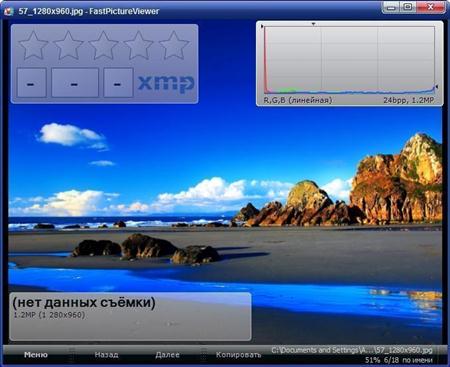Viewport: 450px width, 367px height.
Task: Click the wide middle dash box
Action: 75,83
